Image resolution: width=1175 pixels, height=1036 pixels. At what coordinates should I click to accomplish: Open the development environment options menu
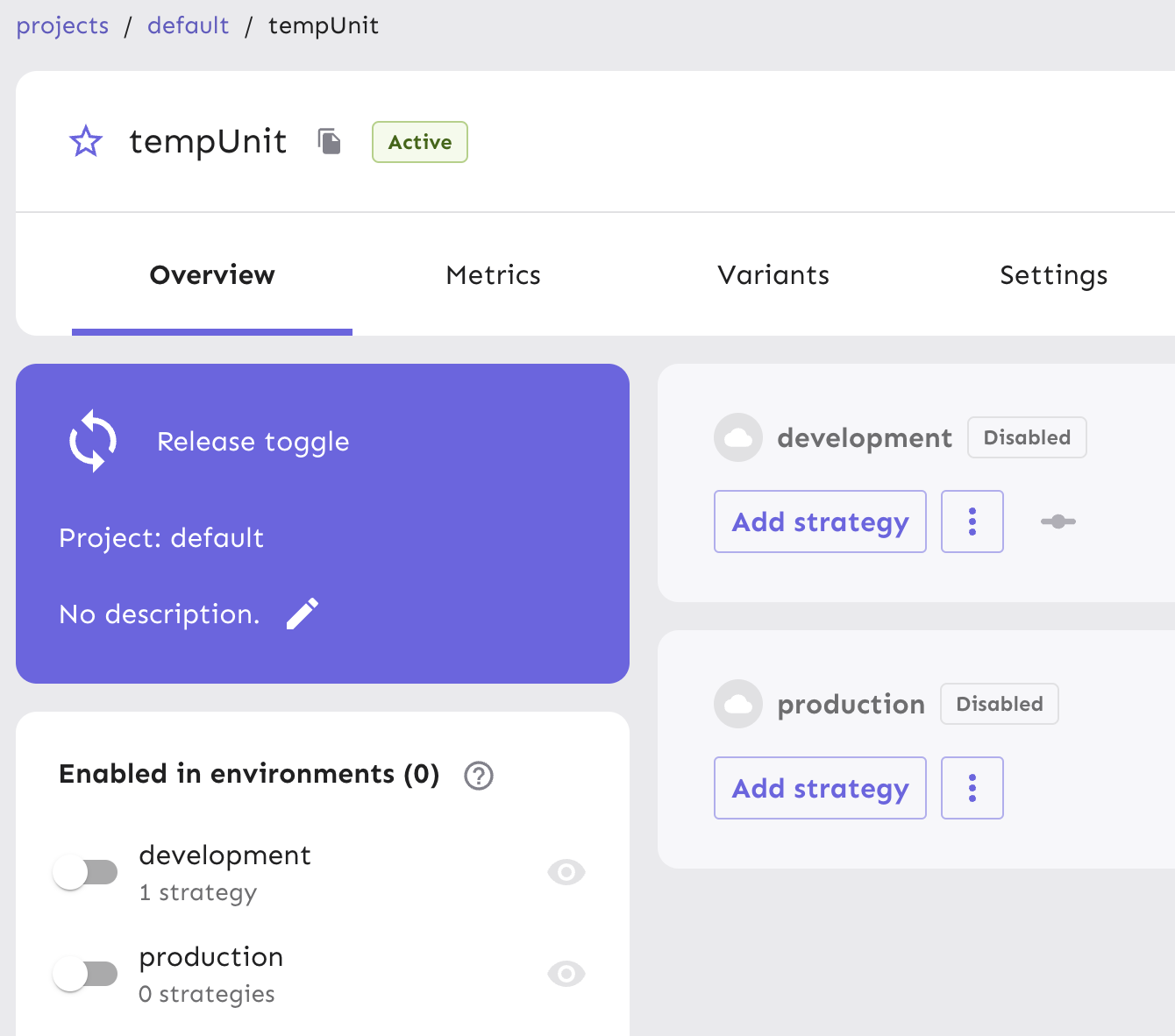pos(972,522)
